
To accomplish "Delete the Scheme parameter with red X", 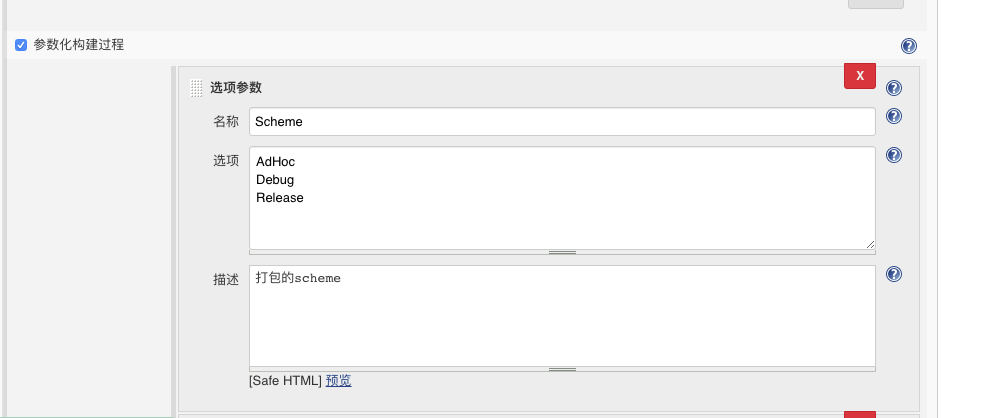I will point(860,76).
